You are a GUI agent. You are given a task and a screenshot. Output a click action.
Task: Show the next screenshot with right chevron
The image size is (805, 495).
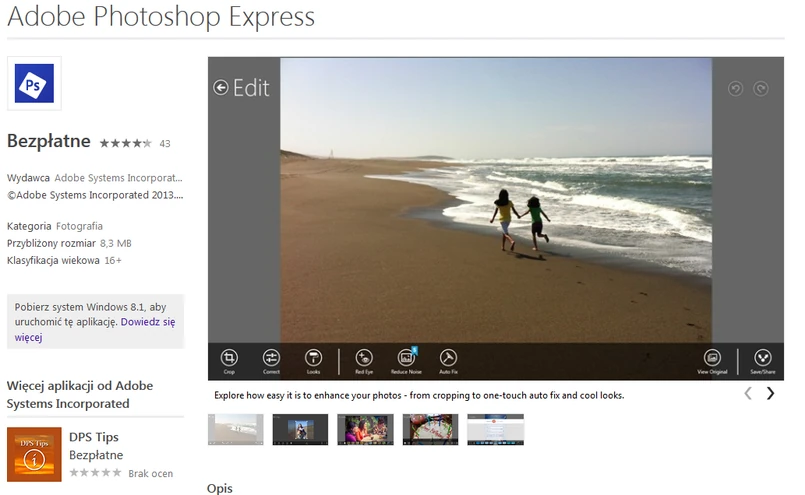click(770, 394)
